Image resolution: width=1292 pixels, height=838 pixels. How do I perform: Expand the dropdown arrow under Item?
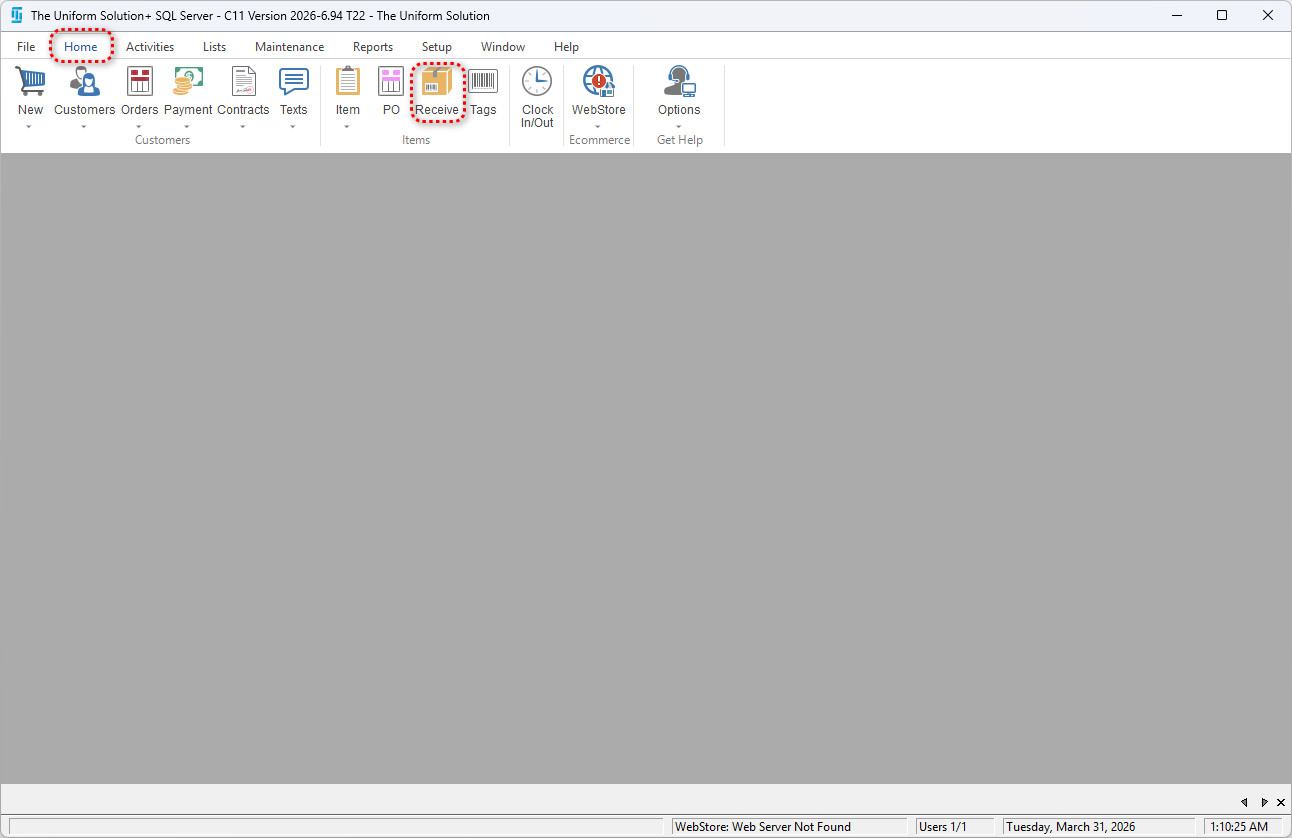[x=347, y=127]
